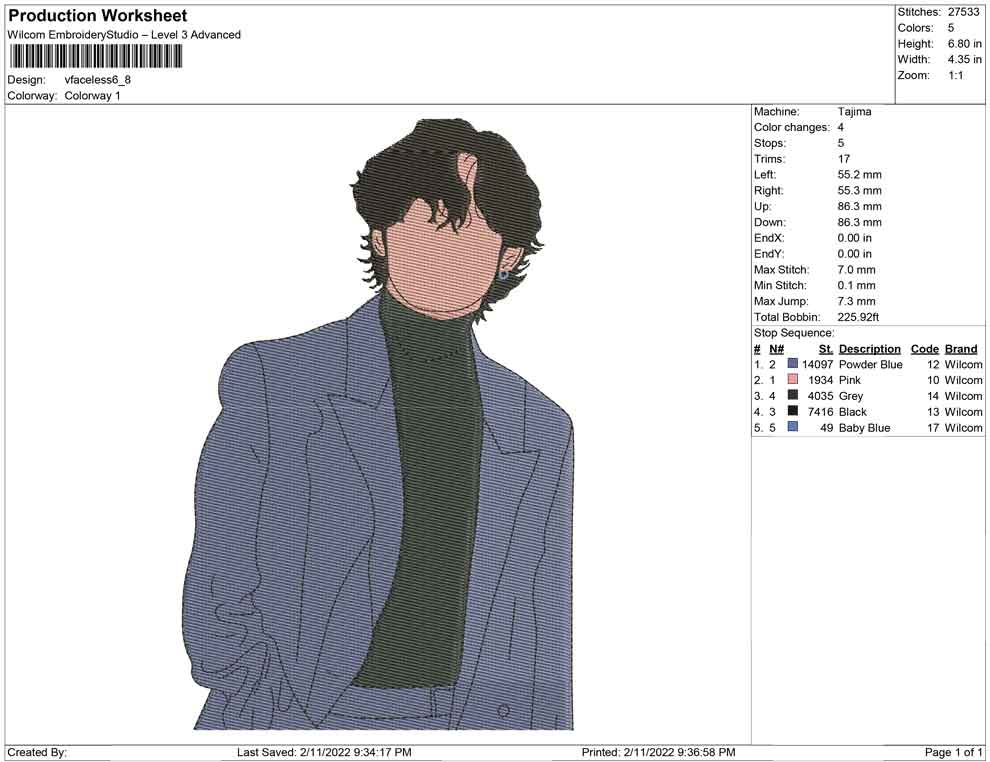This screenshot has height=762, width=990.
Task: Select the 'Baby Blue' description text
Action: 864,427
